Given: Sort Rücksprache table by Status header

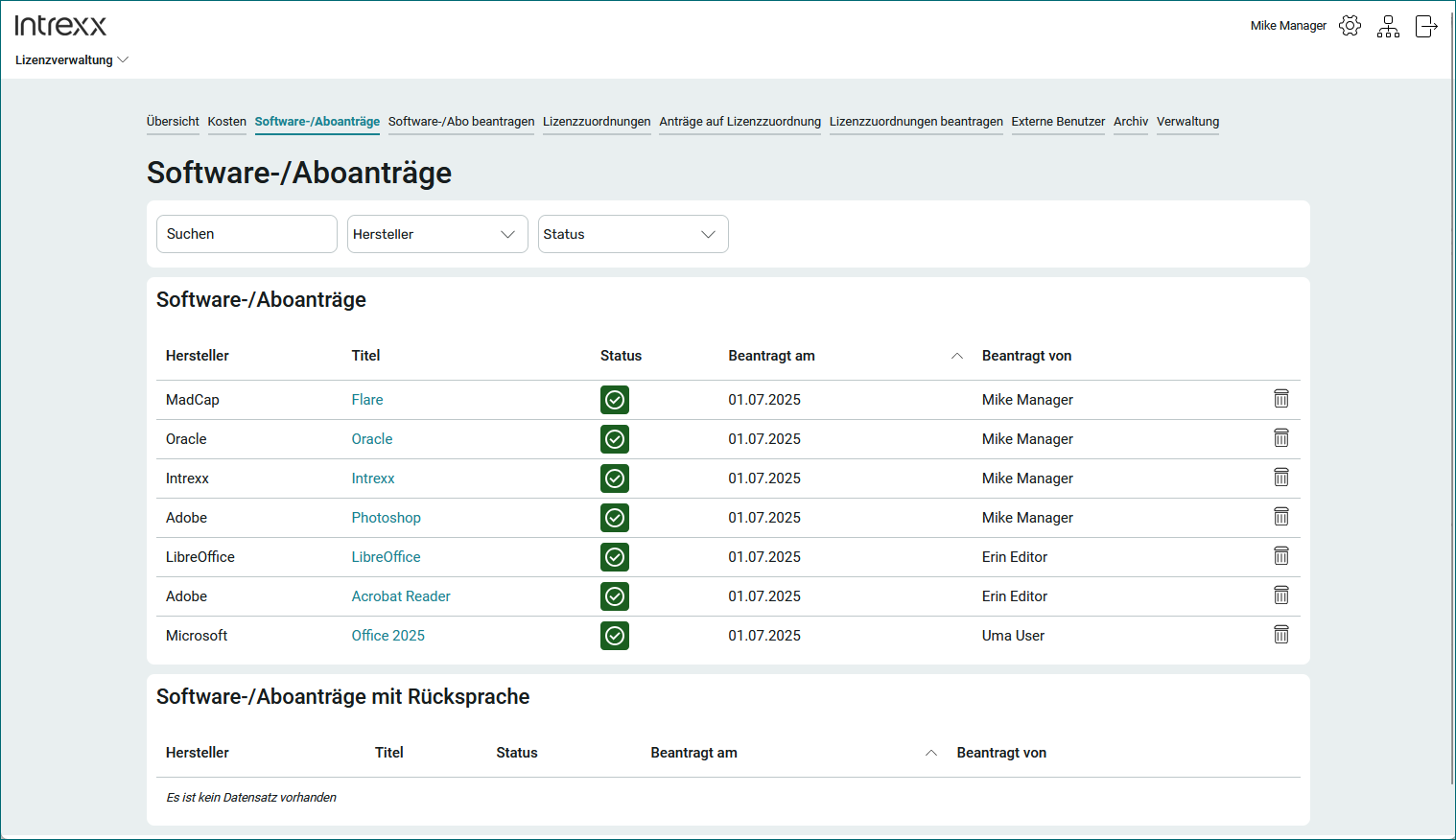Looking at the screenshot, I should pos(517,753).
